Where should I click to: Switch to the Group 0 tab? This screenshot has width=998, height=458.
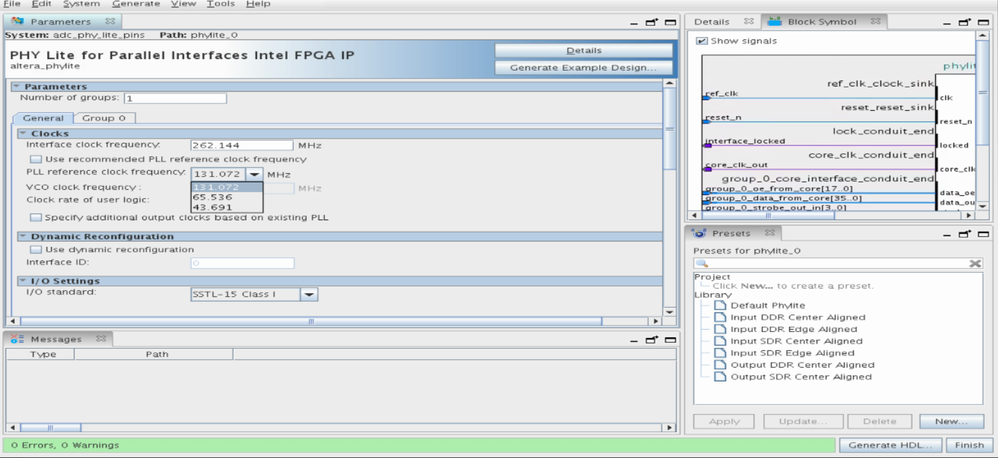point(104,118)
